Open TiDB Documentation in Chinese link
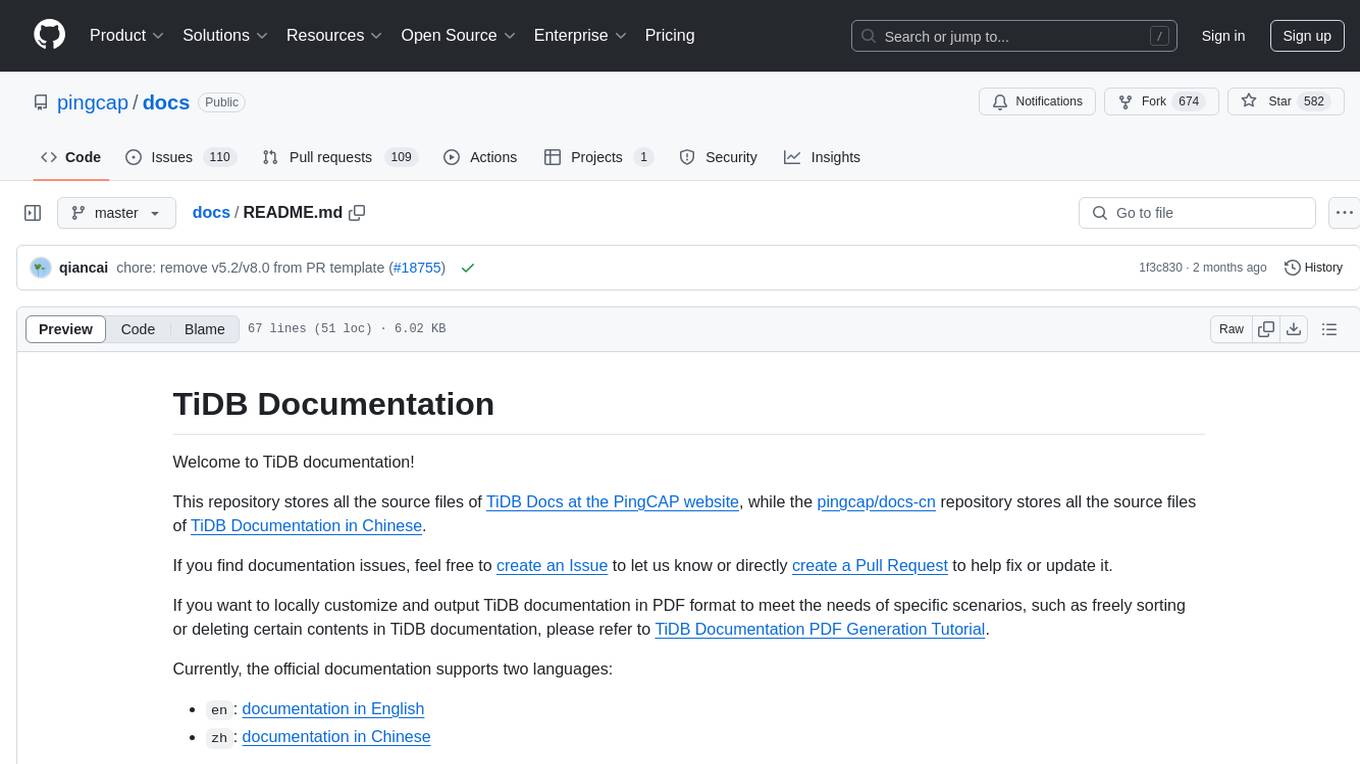1360x764 pixels. pos(307,525)
